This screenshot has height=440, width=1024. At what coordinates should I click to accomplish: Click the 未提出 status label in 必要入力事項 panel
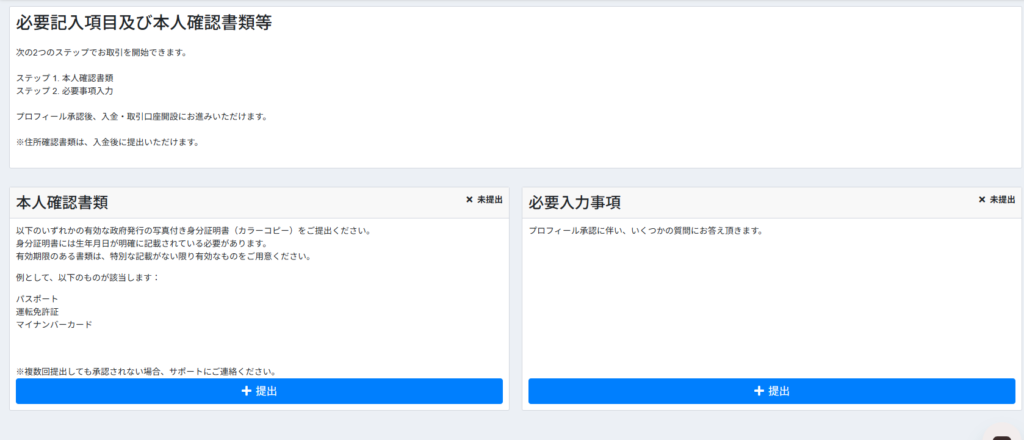[1002, 200]
